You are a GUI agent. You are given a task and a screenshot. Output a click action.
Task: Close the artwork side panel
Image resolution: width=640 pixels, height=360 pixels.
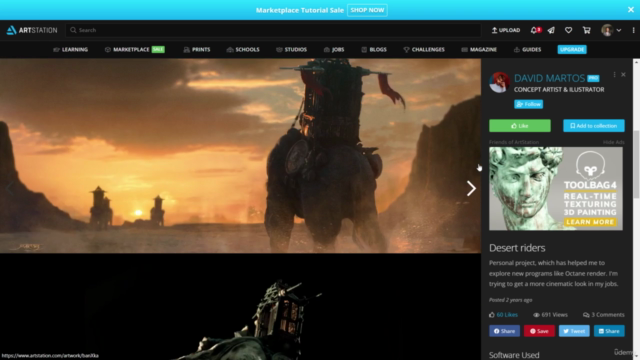623,75
